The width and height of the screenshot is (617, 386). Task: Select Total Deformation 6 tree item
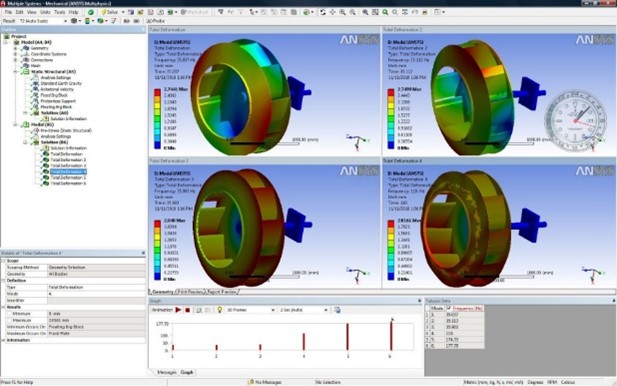click(x=68, y=183)
